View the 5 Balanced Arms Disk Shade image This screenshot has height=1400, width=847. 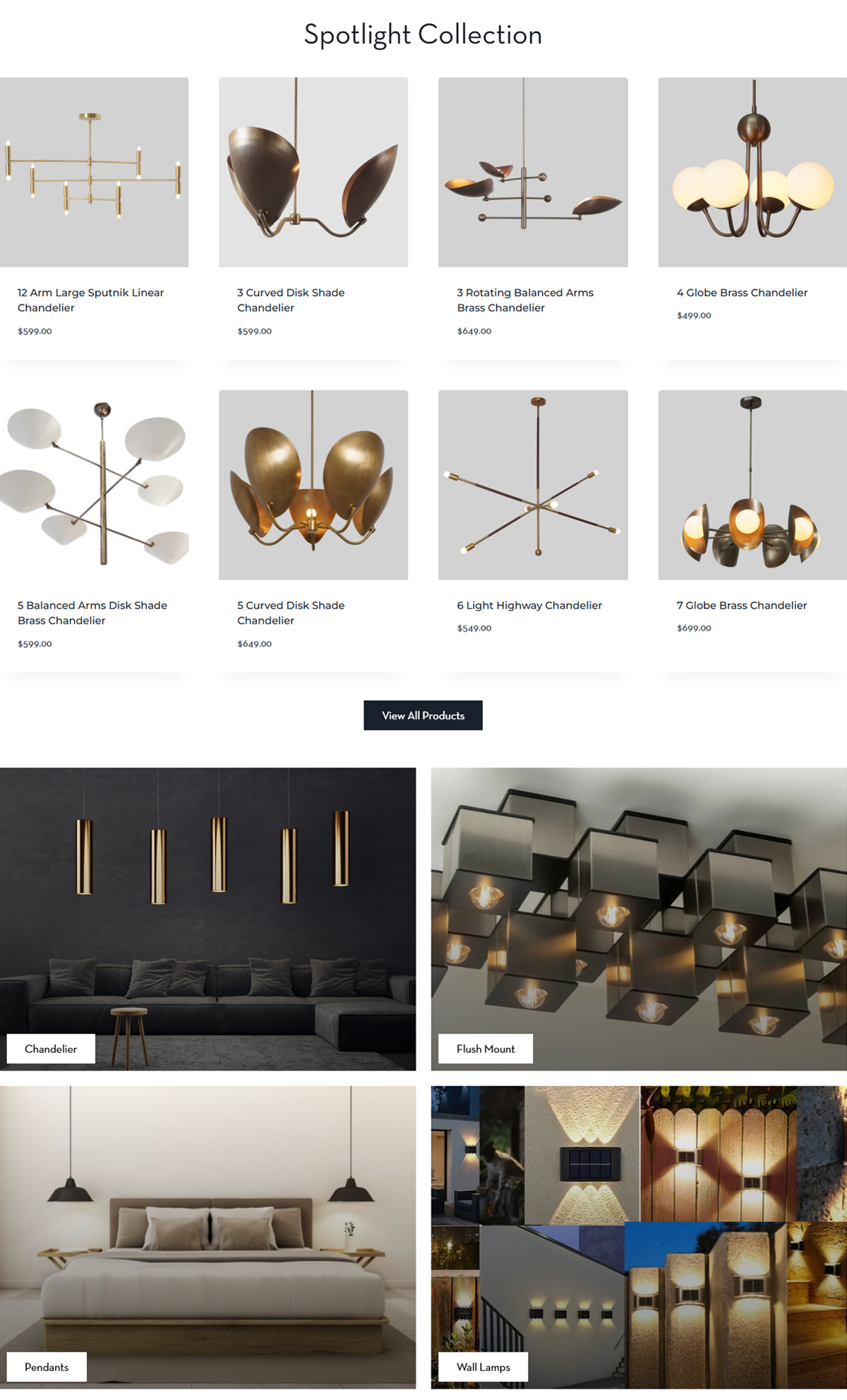94,485
